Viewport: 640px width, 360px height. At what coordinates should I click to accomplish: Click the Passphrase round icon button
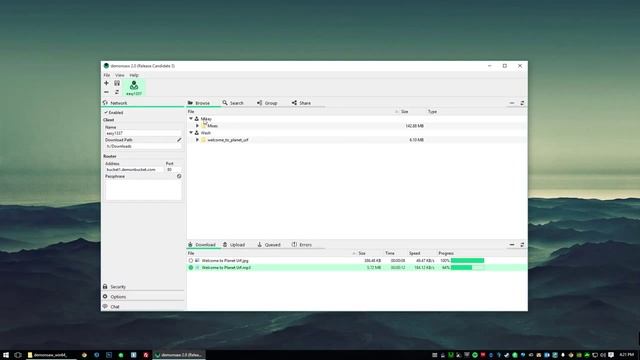(x=179, y=176)
